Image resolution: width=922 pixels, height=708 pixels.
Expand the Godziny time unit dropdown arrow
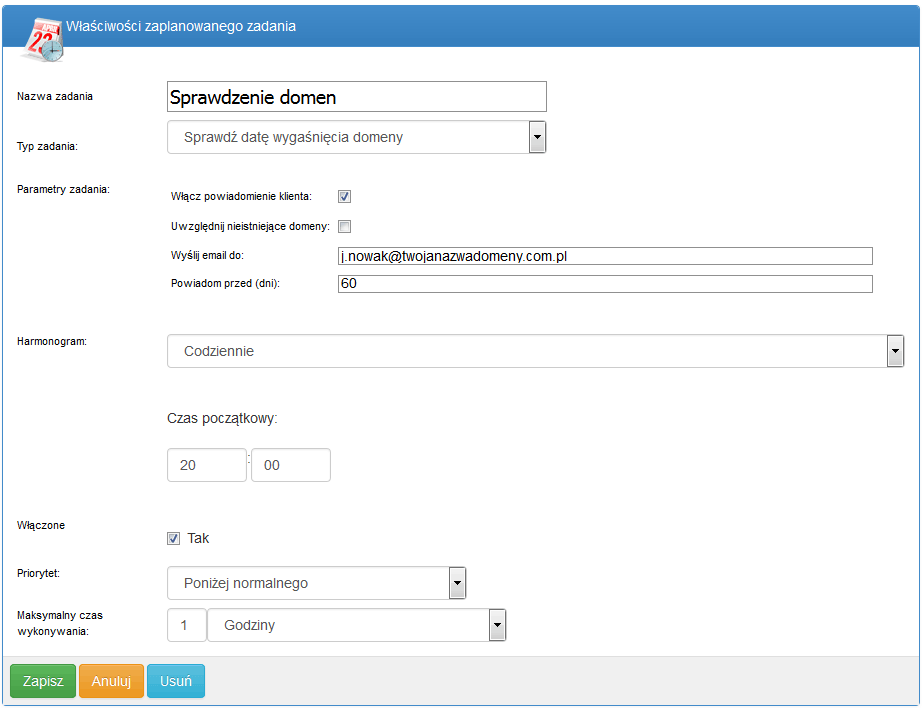[x=497, y=625]
